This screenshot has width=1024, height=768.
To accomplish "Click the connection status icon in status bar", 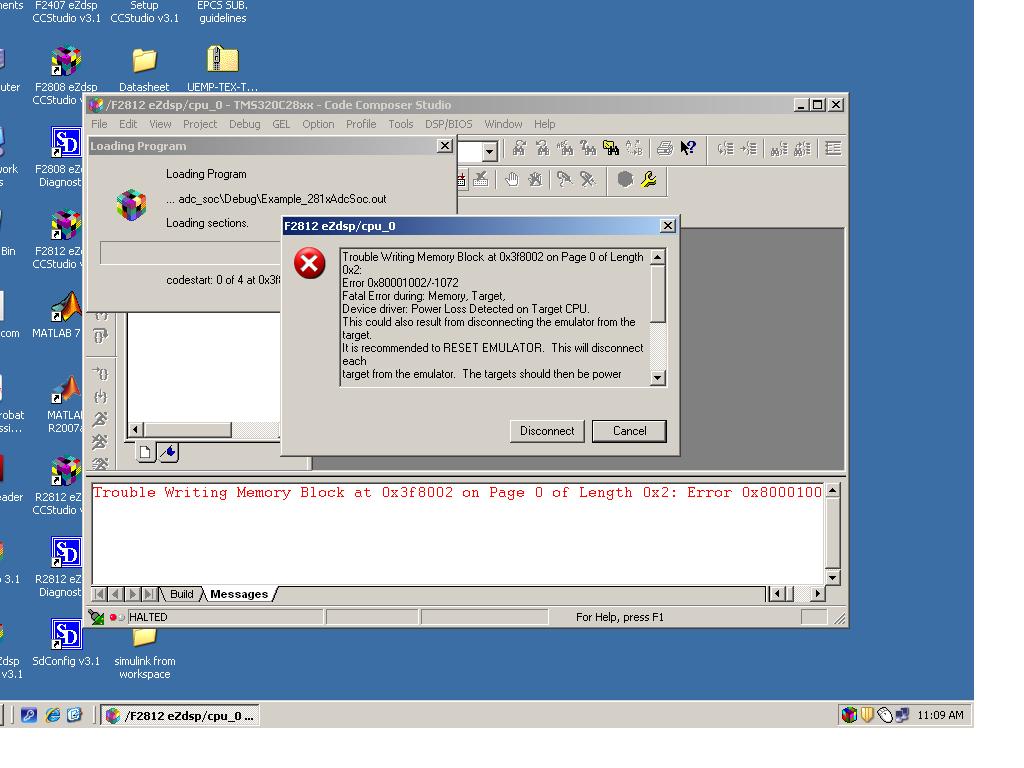I will 97,617.
